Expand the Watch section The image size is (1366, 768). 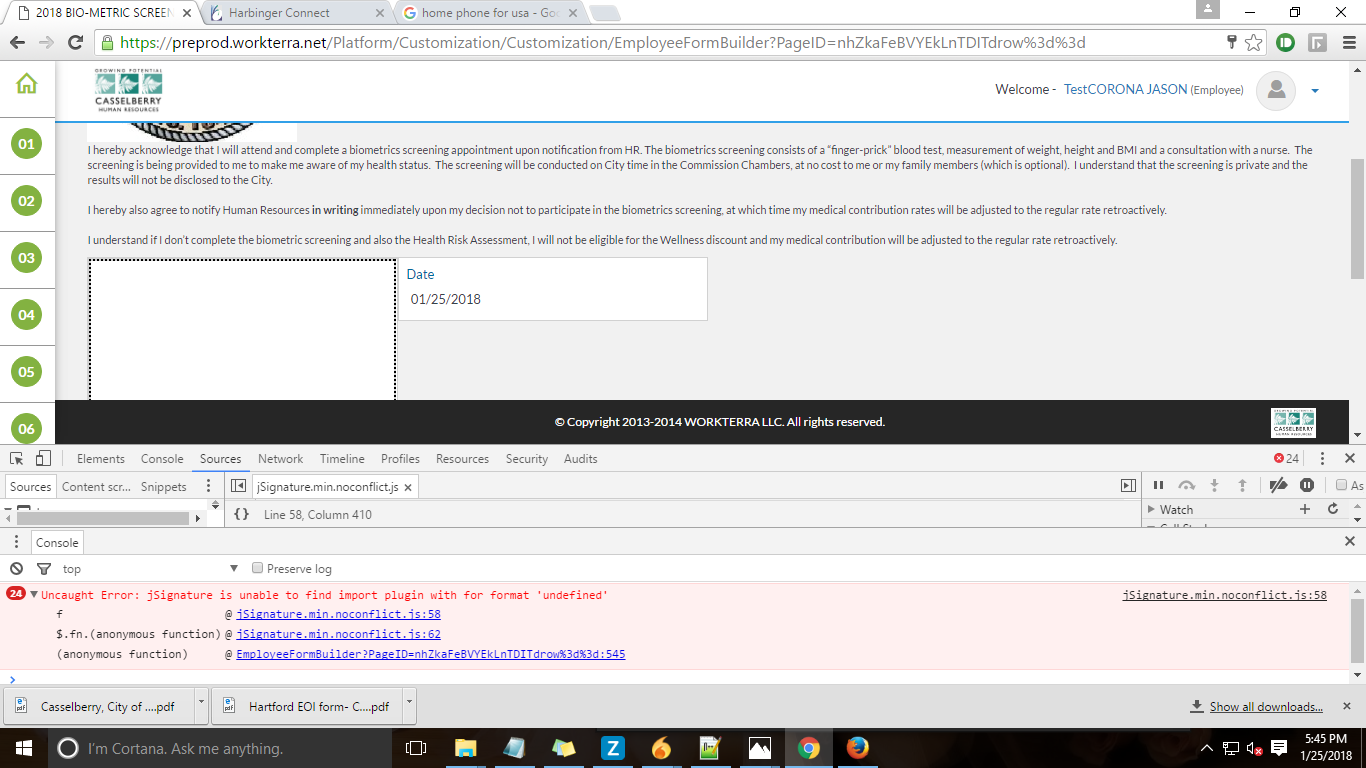(1151, 510)
